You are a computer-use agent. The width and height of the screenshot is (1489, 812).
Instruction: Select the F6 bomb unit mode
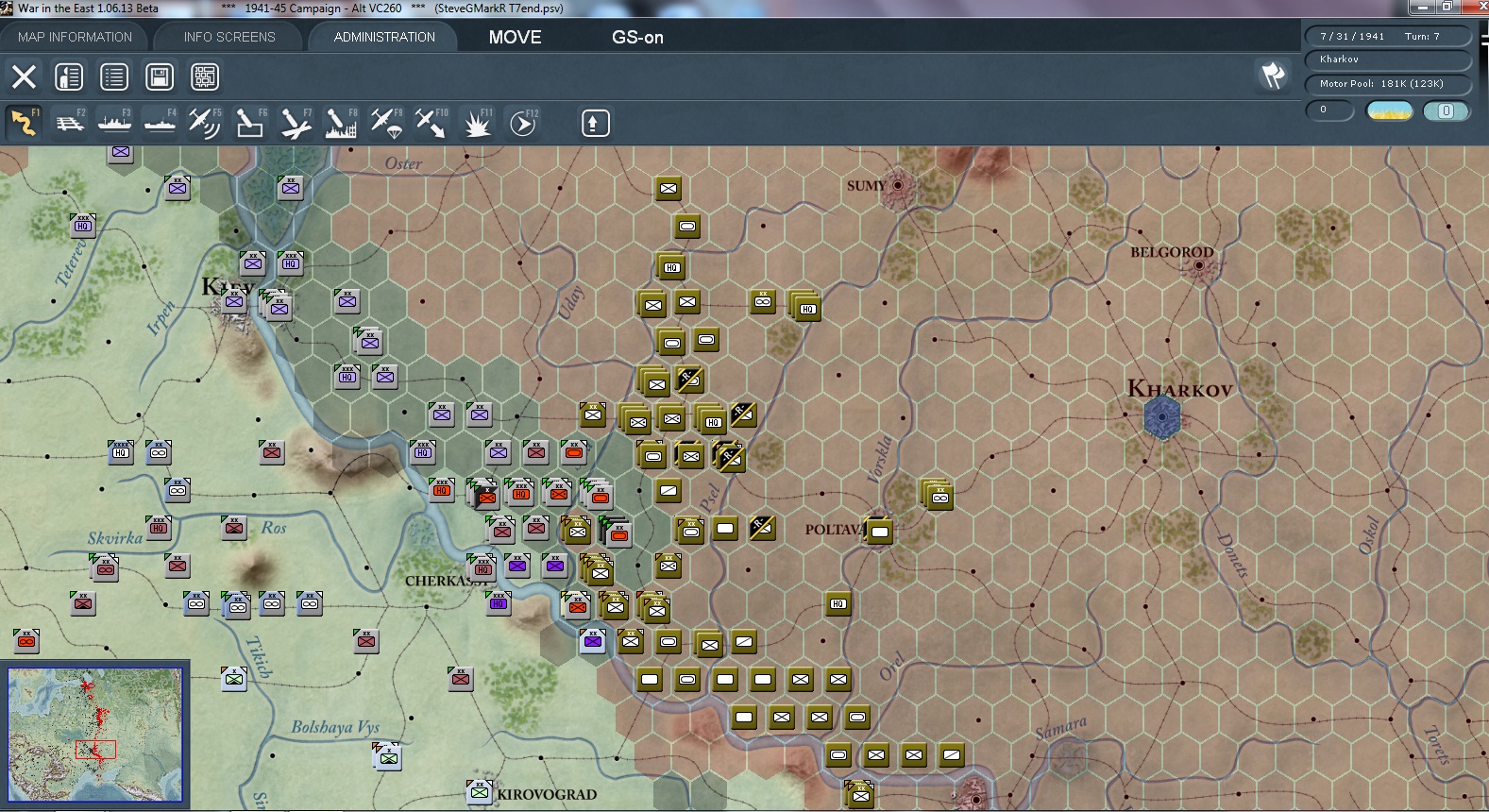click(250, 123)
